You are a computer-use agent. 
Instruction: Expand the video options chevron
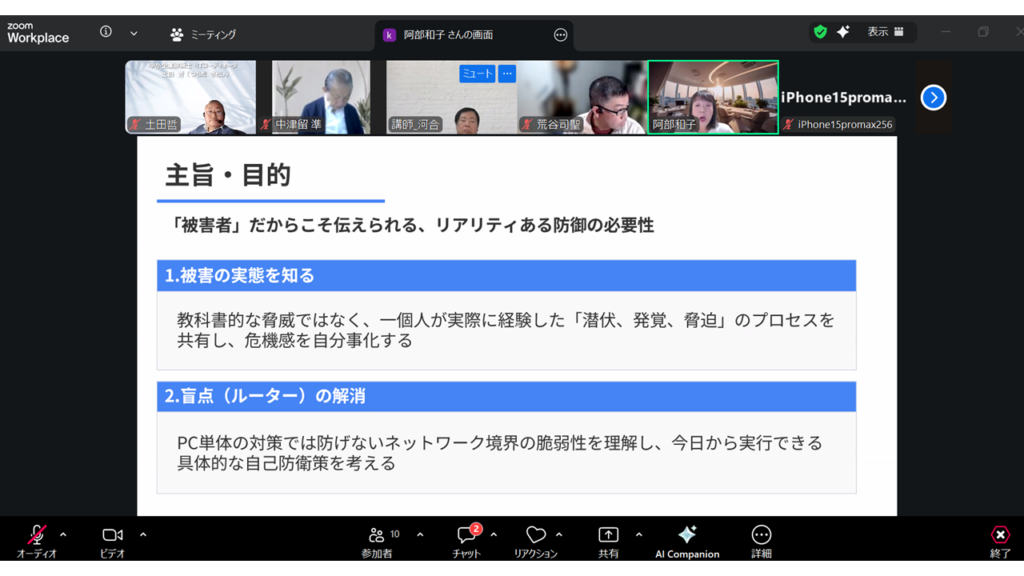pos(143,534)
